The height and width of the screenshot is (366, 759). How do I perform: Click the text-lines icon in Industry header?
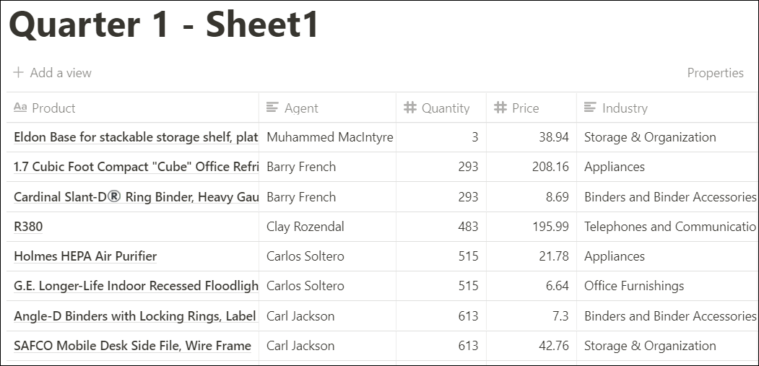click(x=590, y=107)
